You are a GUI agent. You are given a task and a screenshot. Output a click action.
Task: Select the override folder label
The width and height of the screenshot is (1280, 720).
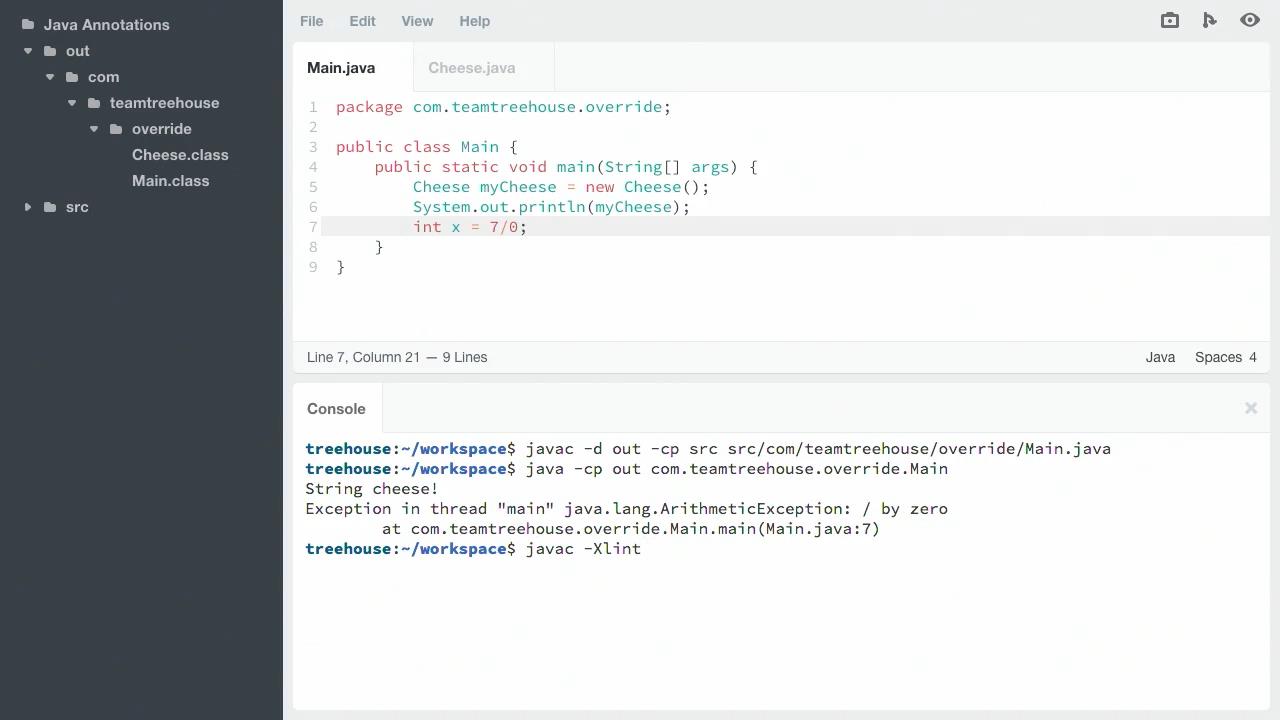161,129
